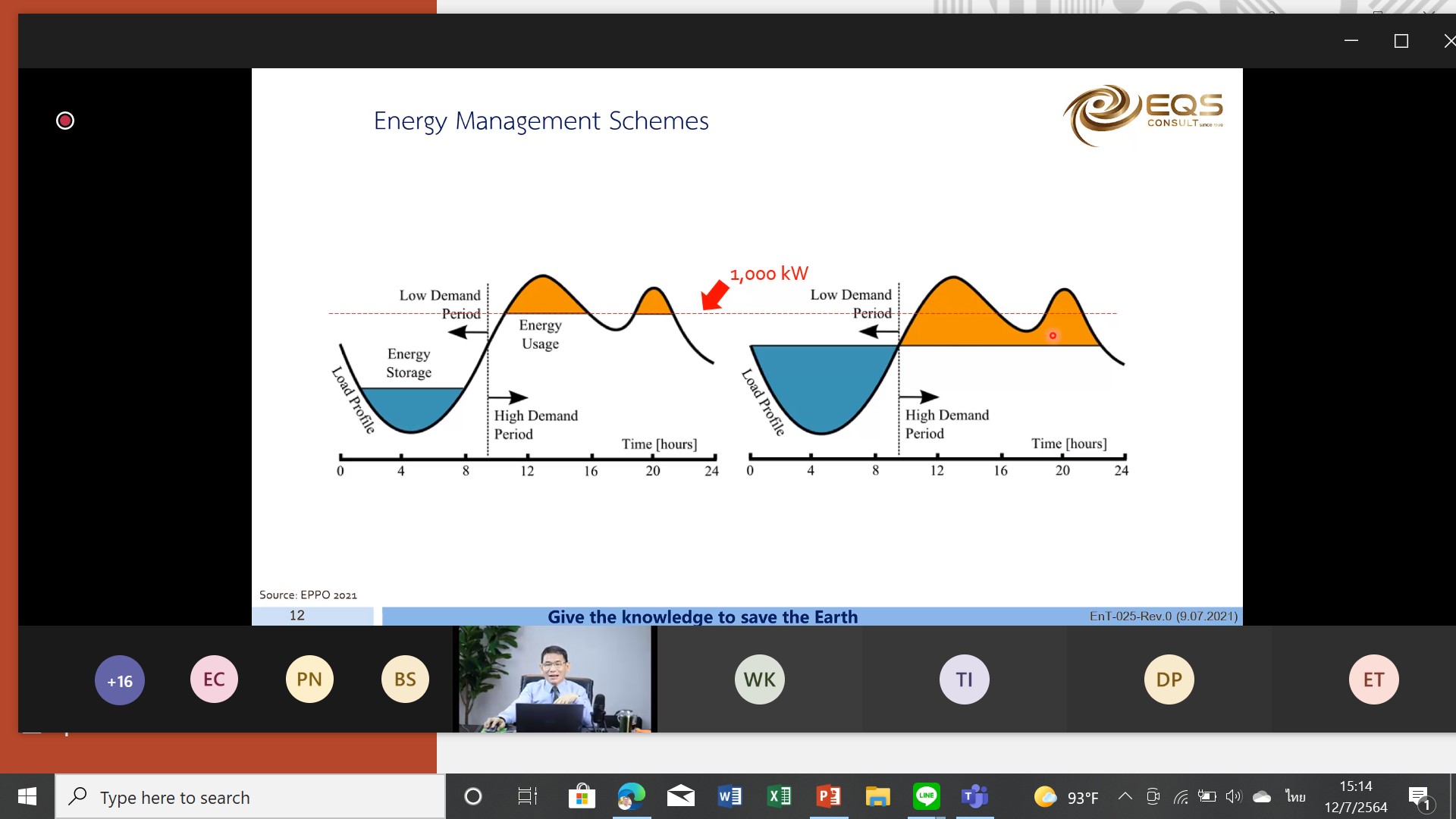Click the recording indicator icon
This screenshot has width=1456, height=819.
coord(65,121)
